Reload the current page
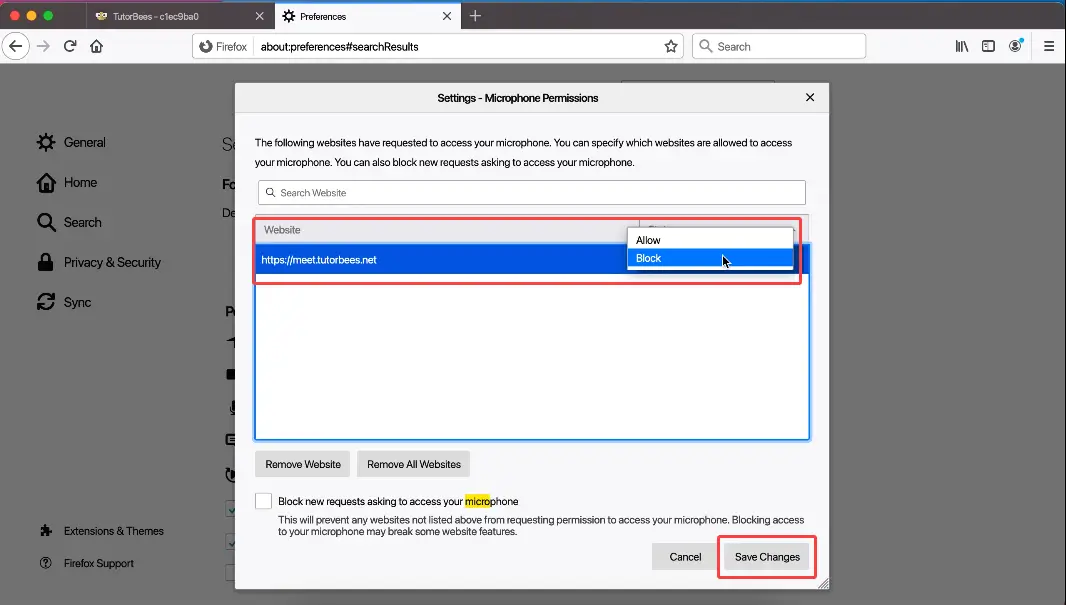The width and height of the screenshot is (1066, 605). (x=70, y=46)
